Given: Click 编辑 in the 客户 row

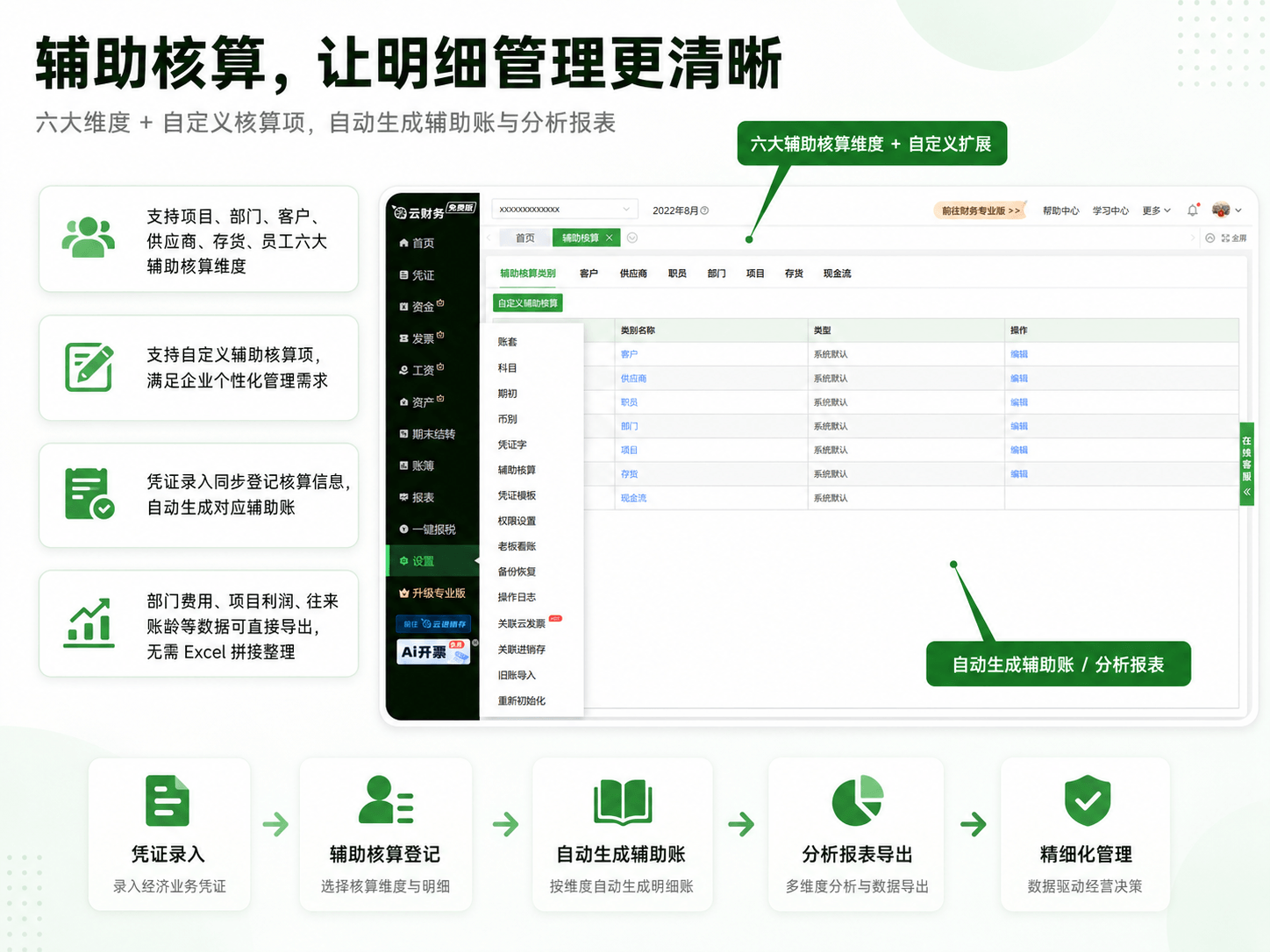Looking at the screenshot, I should [x=1018, y=354].
